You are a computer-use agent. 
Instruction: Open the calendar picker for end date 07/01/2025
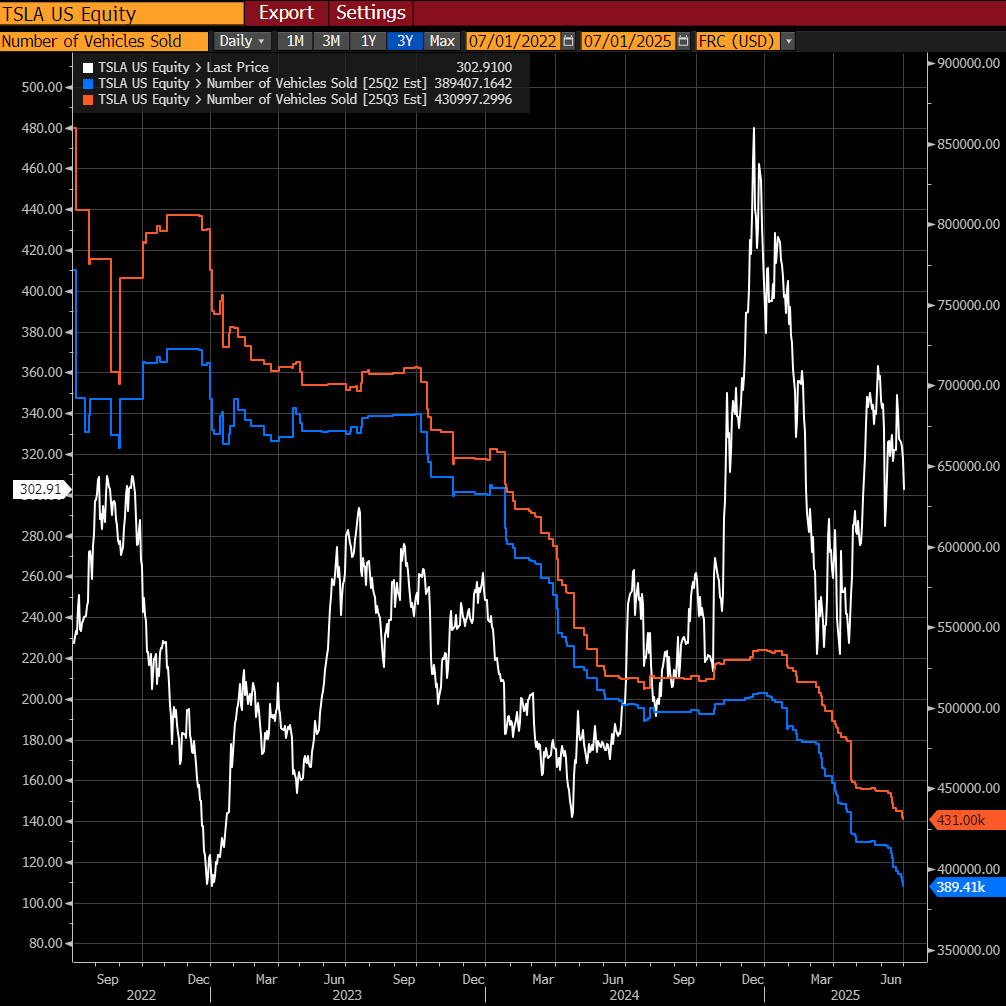click(683, 41)
